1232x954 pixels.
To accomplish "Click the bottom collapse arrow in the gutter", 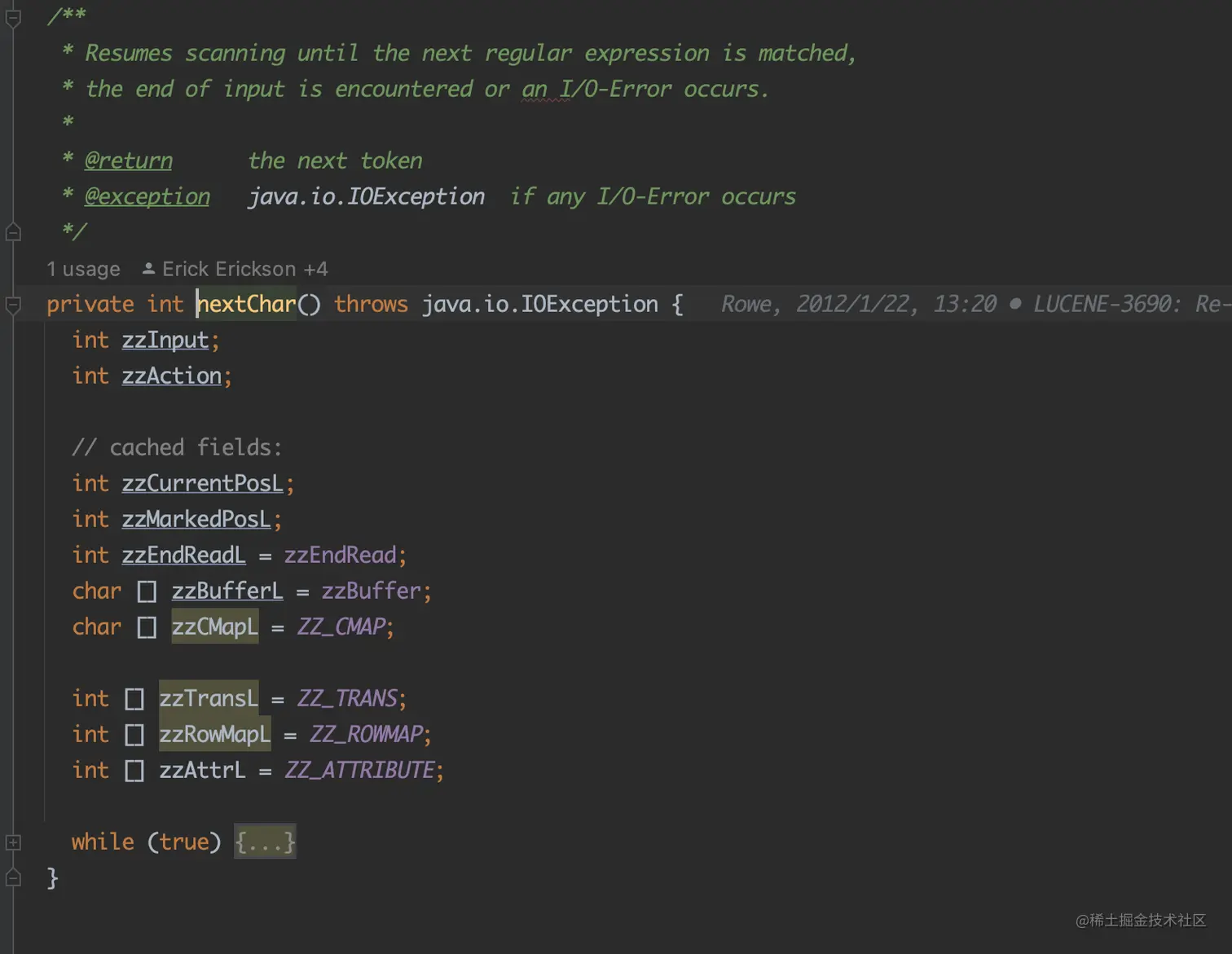I will pos(12,878).
